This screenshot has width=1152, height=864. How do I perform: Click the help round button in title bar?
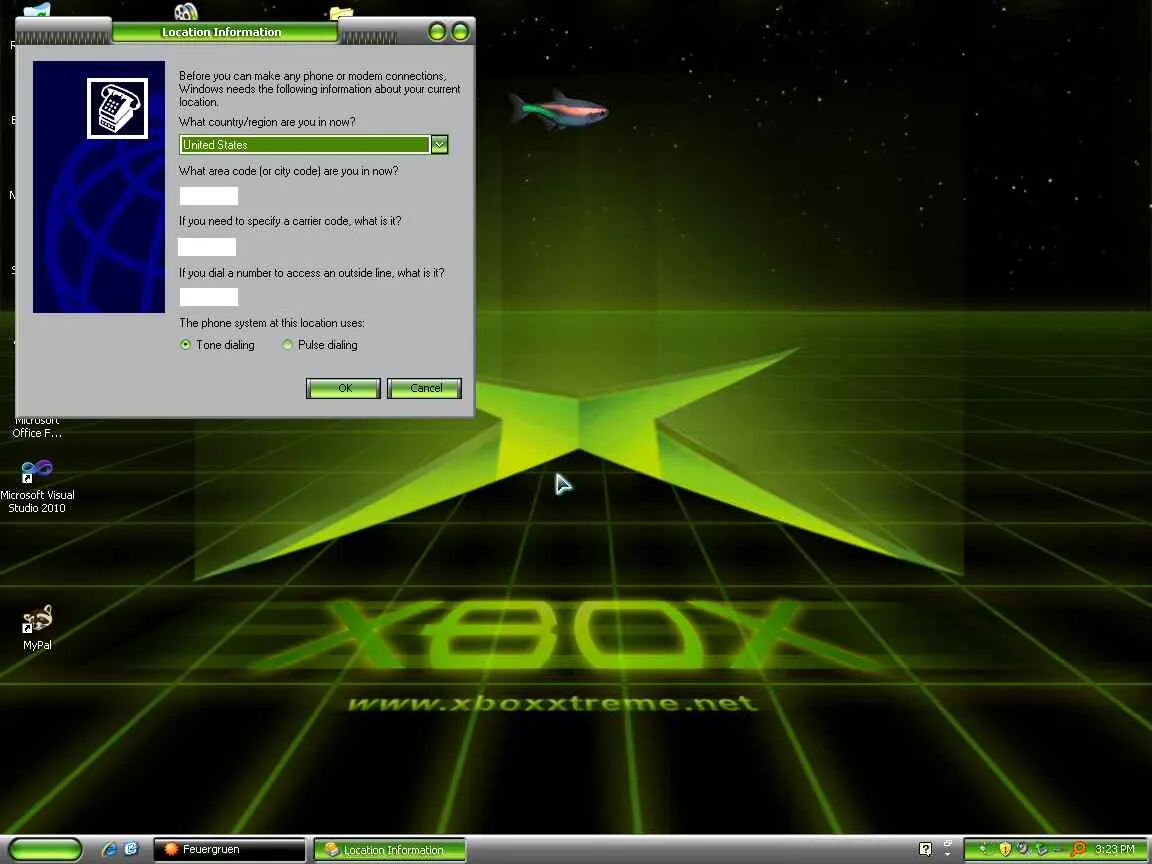tap(437, 32)
